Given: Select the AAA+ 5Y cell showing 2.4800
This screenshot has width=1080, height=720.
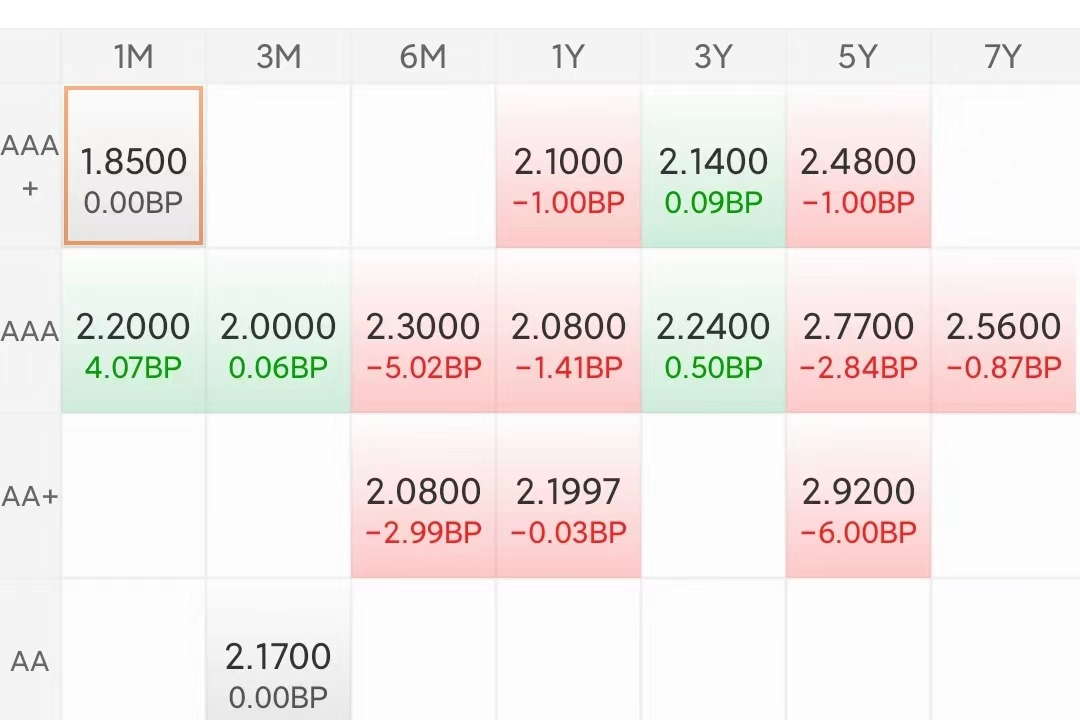Looking at the screenshot, I should [x=858, y=166].
